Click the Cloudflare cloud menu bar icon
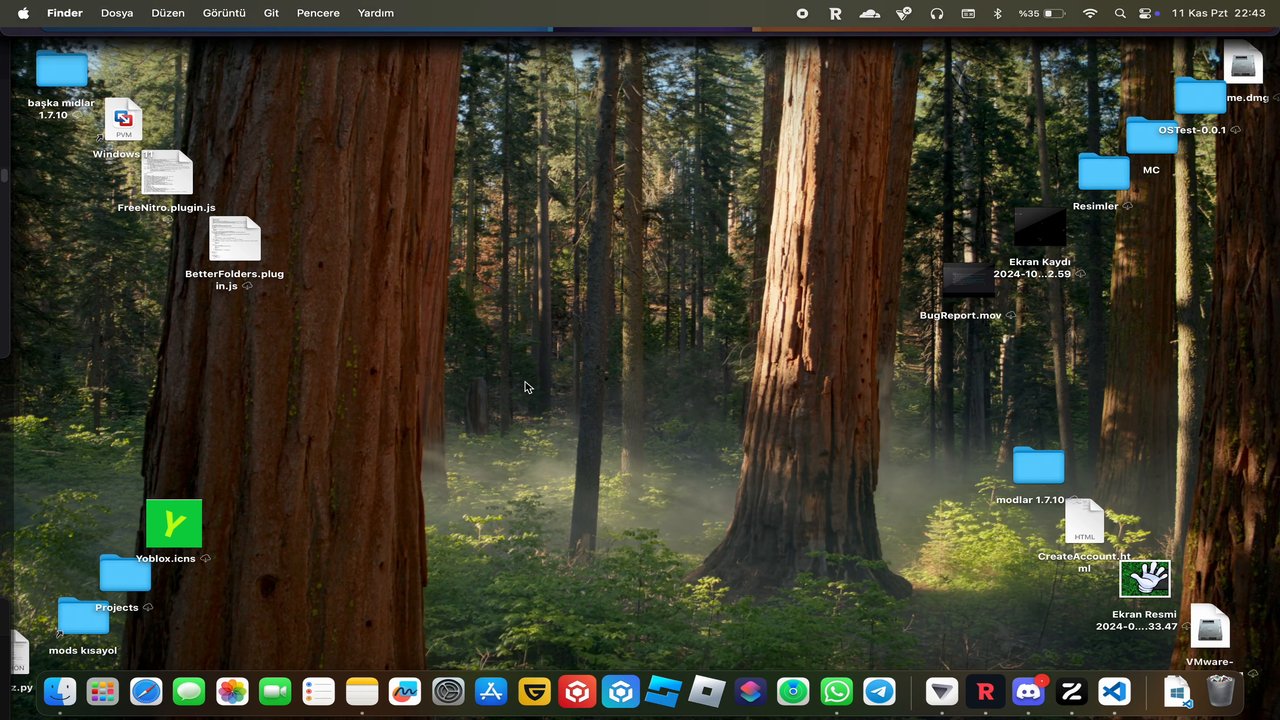This screenshot has height=720, width=1280. point(869,13)
